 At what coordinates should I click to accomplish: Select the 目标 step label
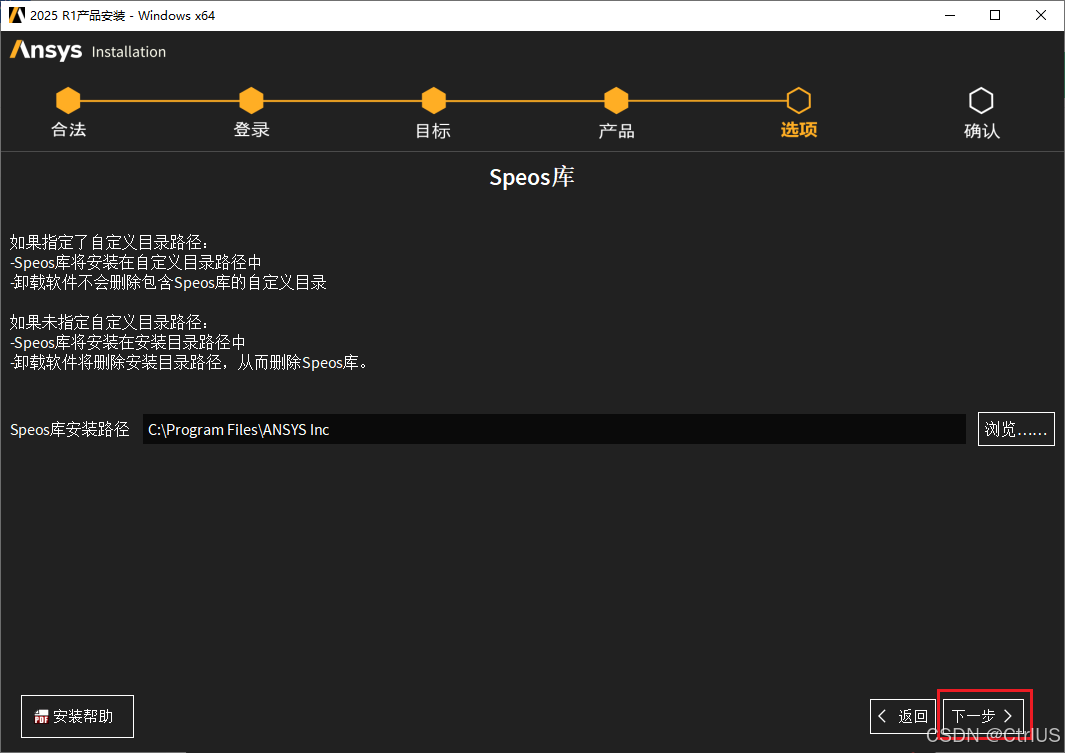pos(433,130)
